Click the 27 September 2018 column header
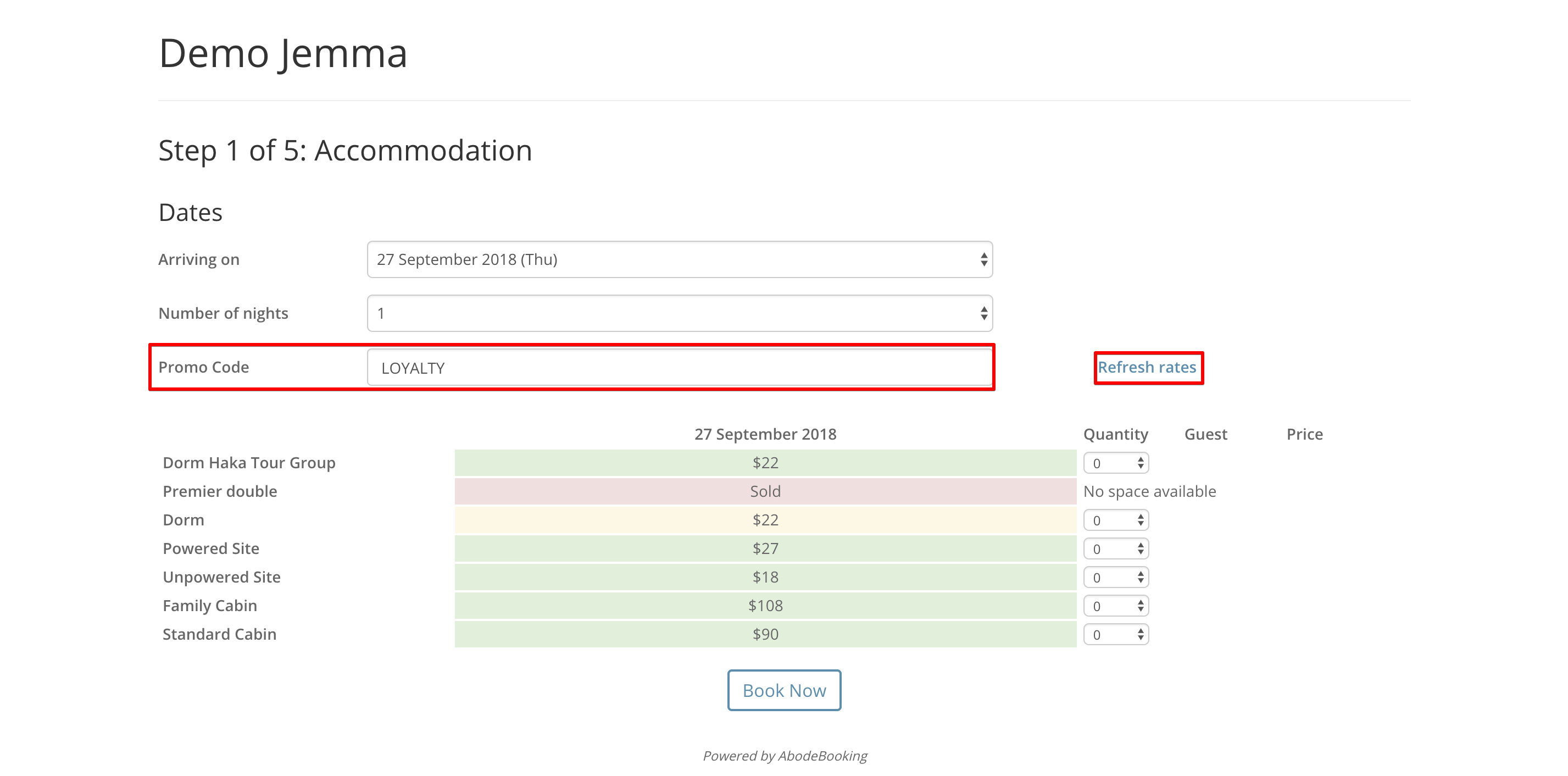The width and height of the screenshot is (1568, 776). (765, 434)
